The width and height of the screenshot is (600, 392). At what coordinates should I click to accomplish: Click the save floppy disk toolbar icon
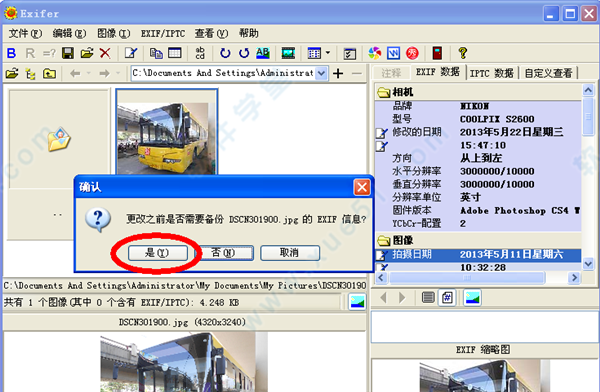coord(68,53)
